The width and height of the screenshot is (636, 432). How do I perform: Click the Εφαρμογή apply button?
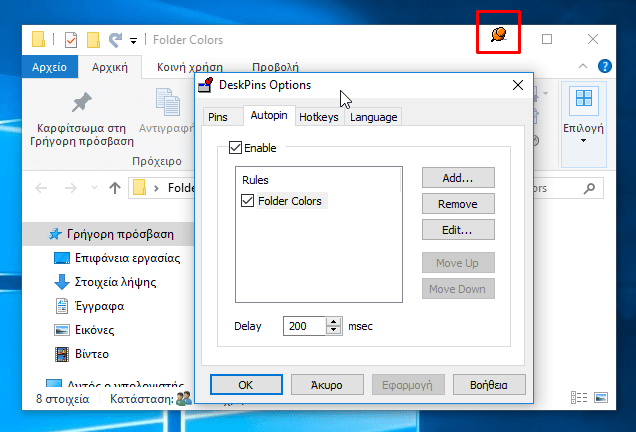coord(408,385)
